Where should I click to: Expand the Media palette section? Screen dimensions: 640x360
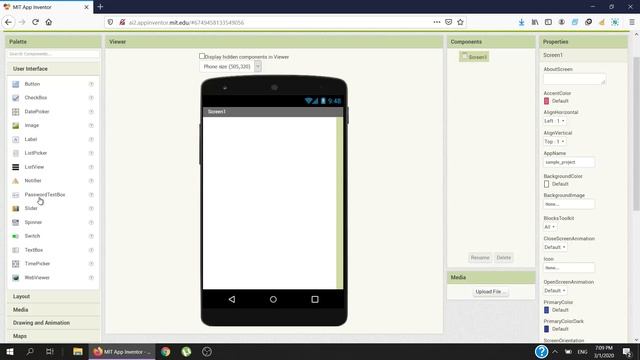53,309
